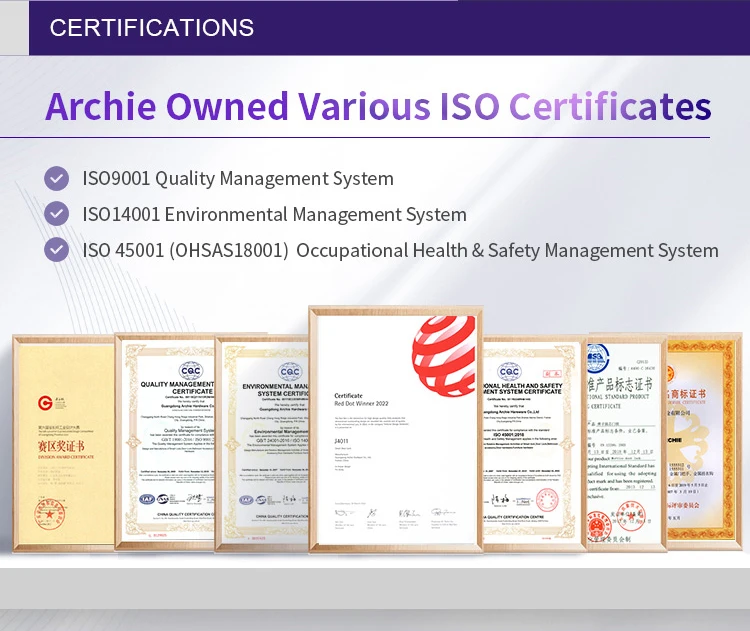Click the Archie Owned Various ISO Certificates headline
The image size is (750, 631).
(378, 107)
